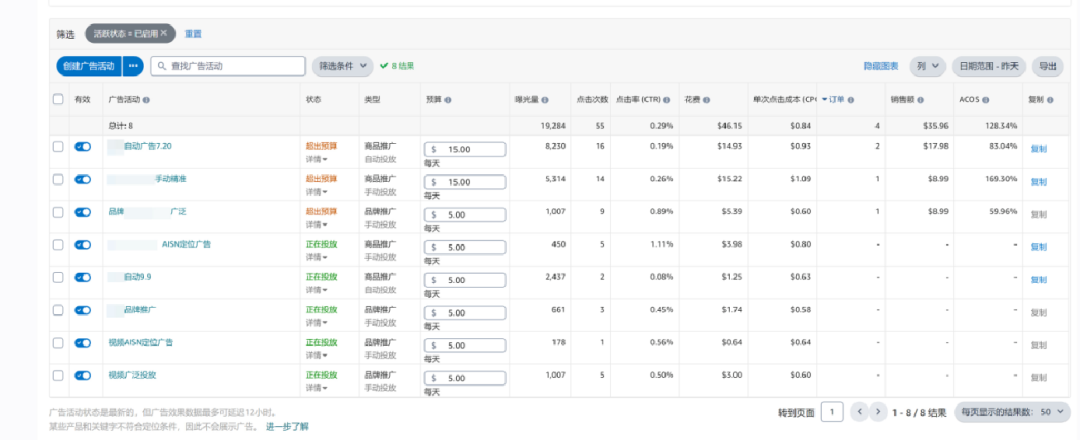Open the 自动广告7.20 campaign link

tap(147, 146)
